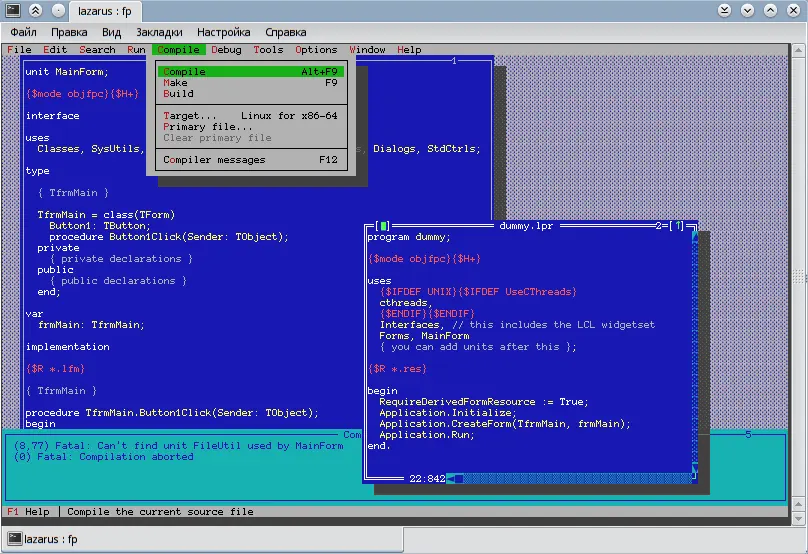
Task: Open the terminal window menu icon in the title bar
Action: [12, 10]
